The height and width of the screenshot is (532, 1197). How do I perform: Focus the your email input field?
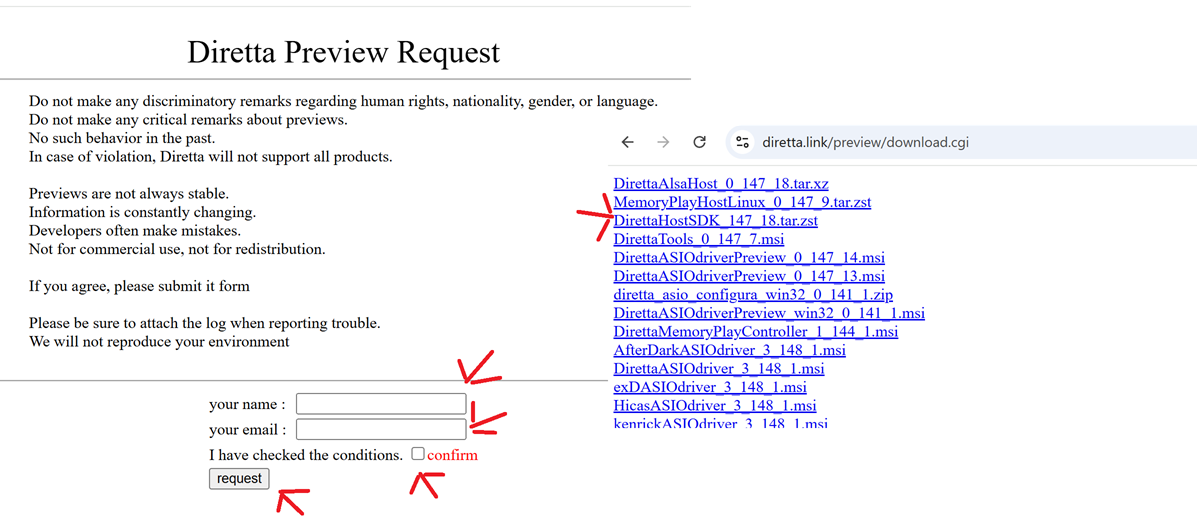pyautogui.click(x=381, y=429)
